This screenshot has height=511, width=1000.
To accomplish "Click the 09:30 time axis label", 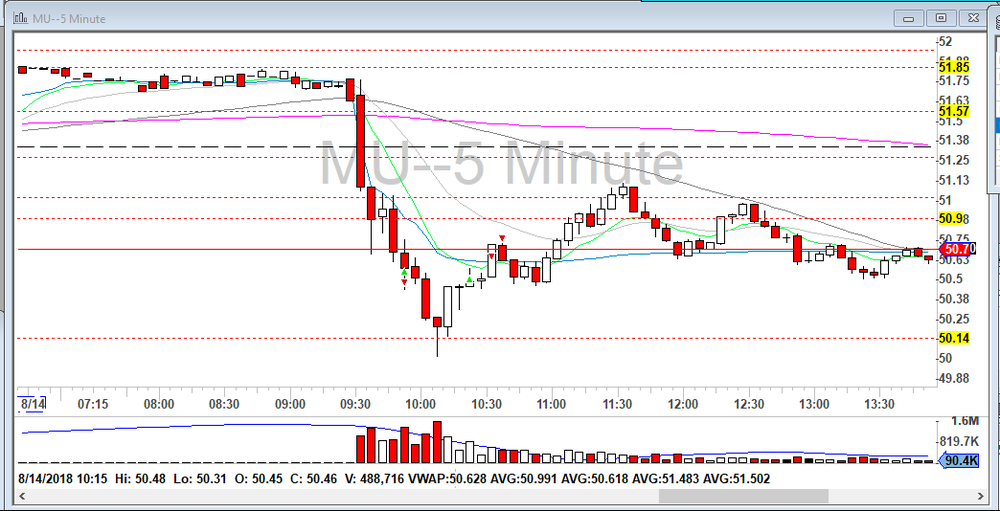I will click(x=355, y=404).
